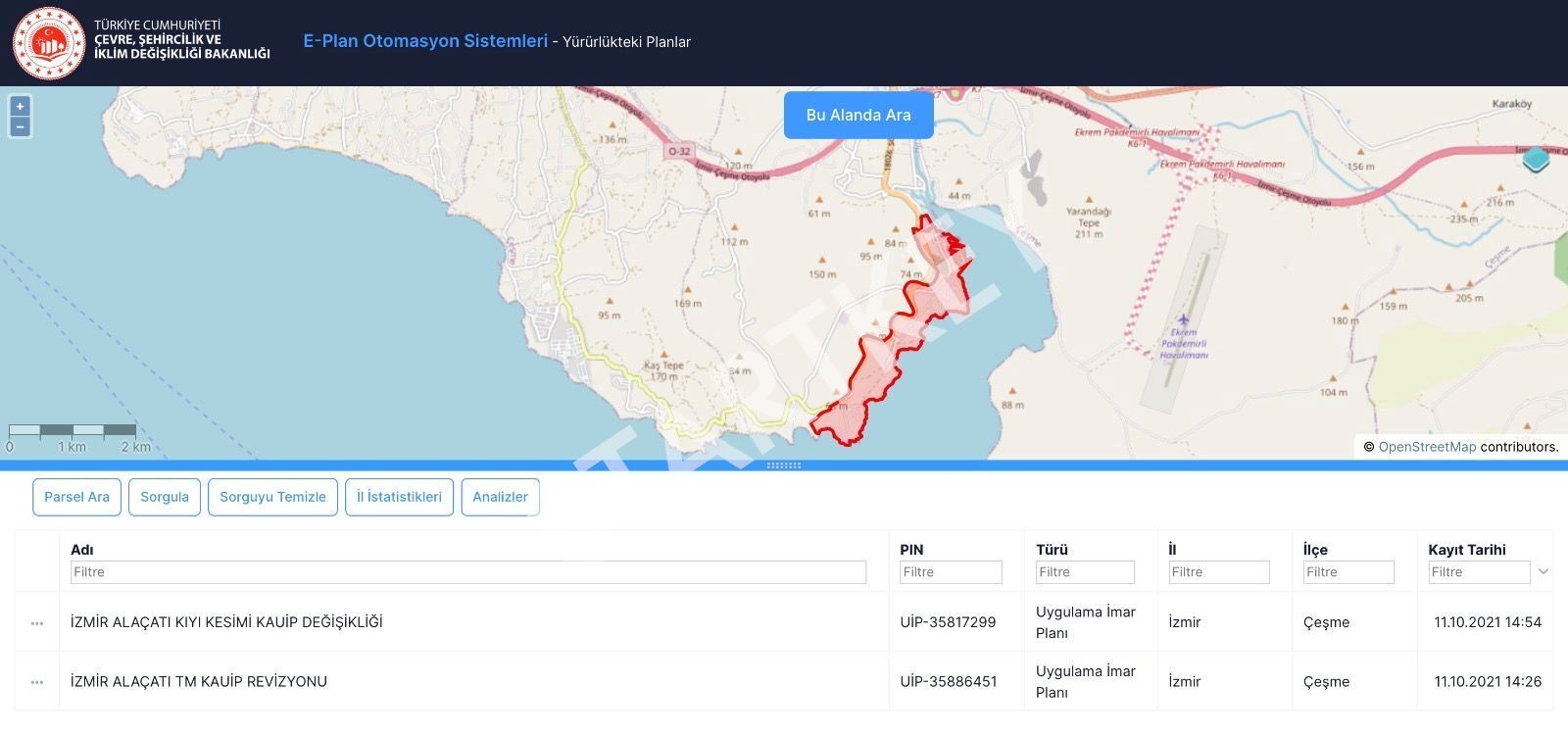The width and height of the screenshot is (1568, 735).
Task: Click the Adı column filter field
Action: pos(467,572)
